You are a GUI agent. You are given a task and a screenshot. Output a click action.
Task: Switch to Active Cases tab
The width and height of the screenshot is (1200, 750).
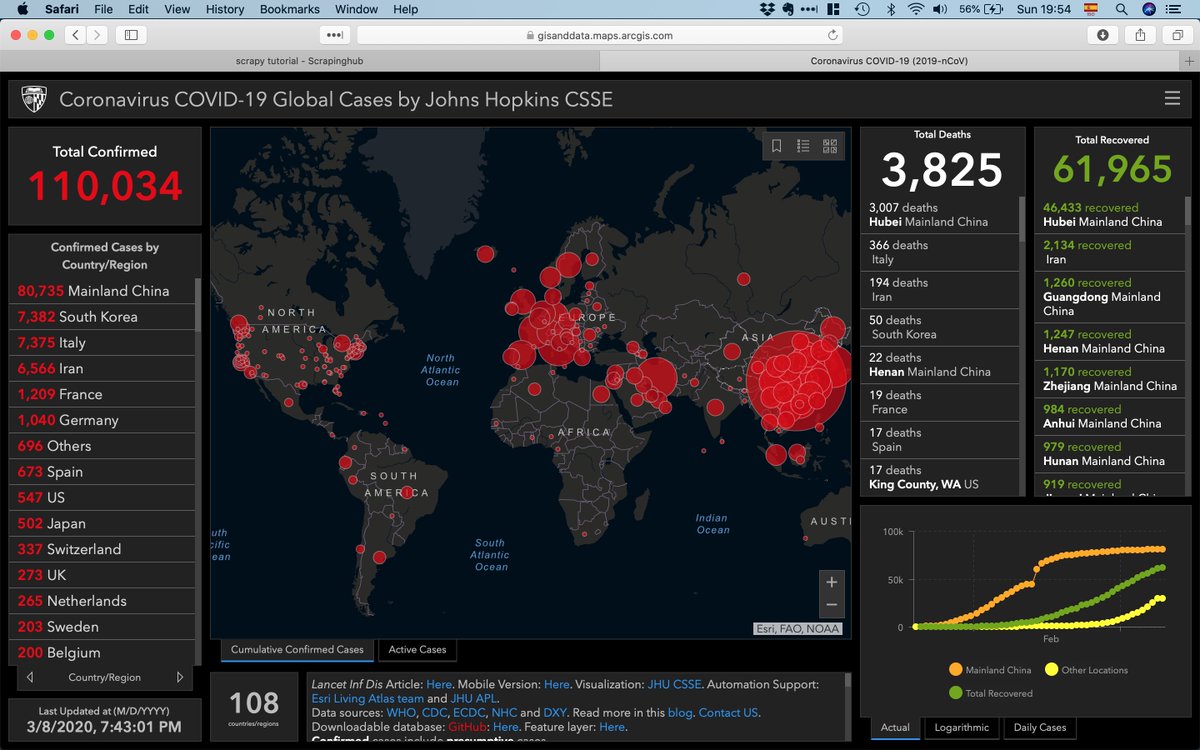point(417,650)
